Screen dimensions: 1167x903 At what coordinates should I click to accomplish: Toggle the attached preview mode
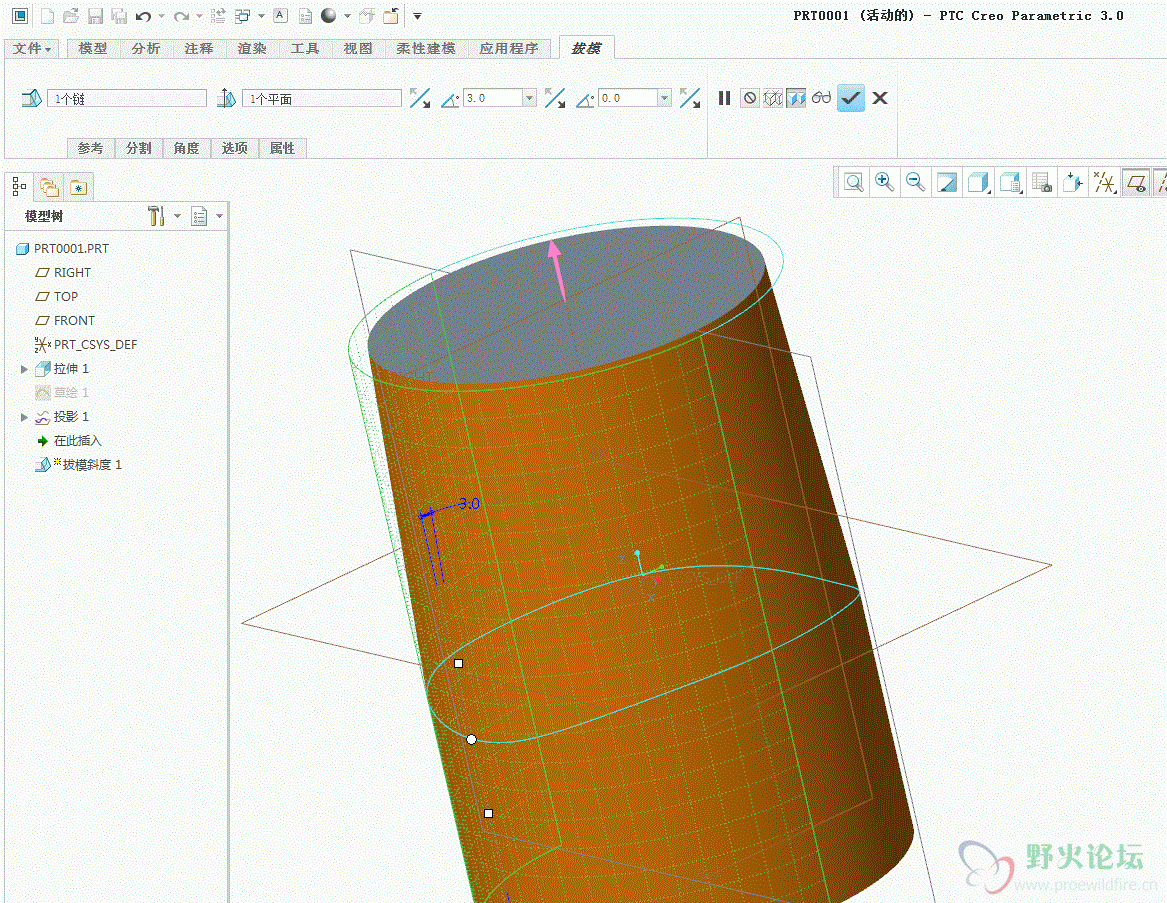[x=796, y=98]
